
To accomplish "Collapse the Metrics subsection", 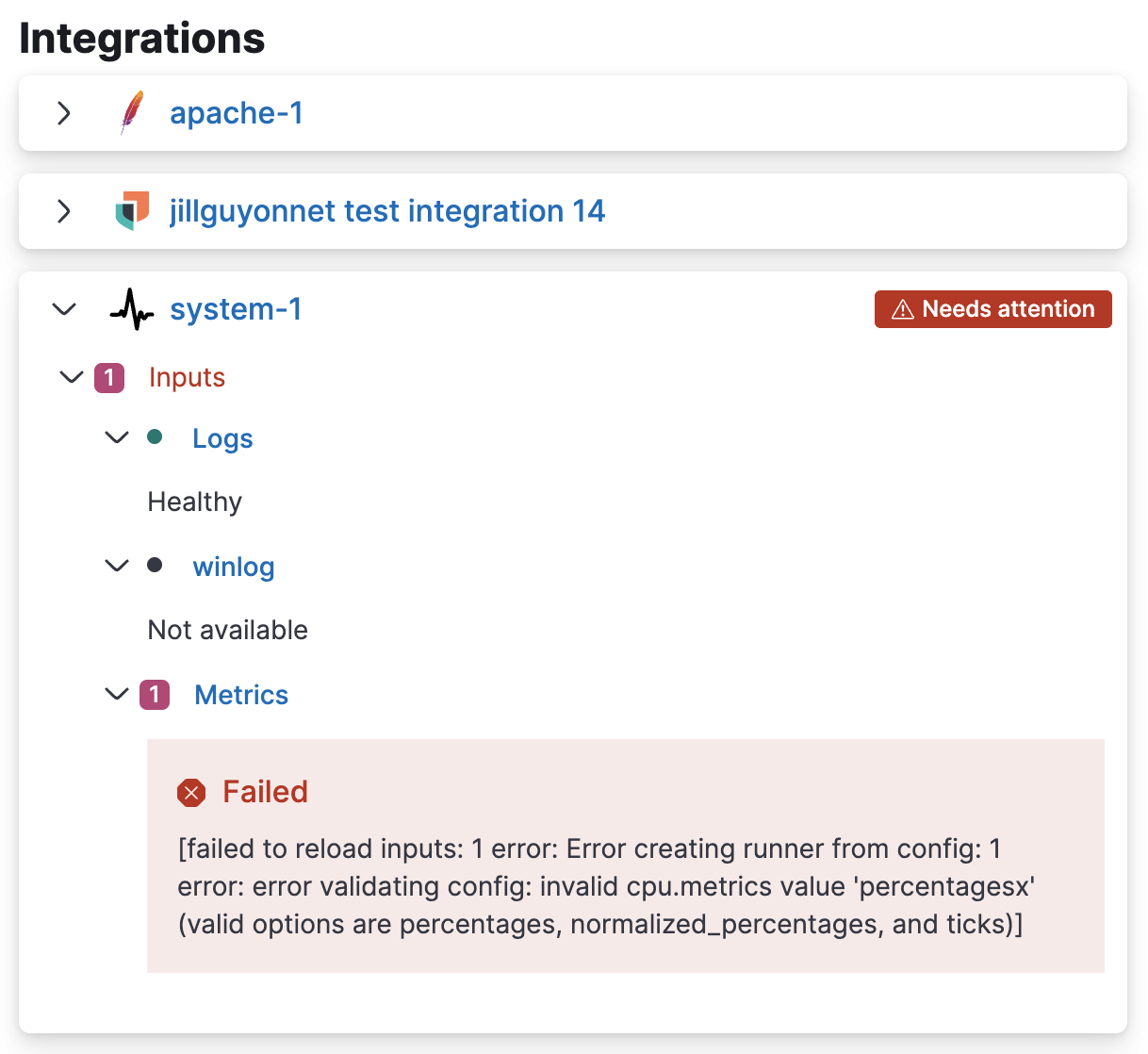I will (x=116, y=694).
